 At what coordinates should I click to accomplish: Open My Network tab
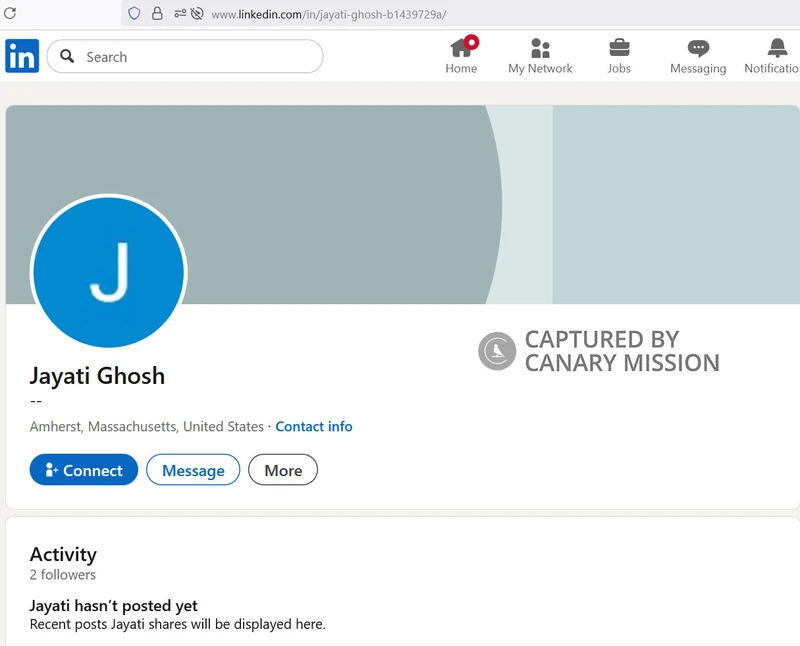pos(540,56)
